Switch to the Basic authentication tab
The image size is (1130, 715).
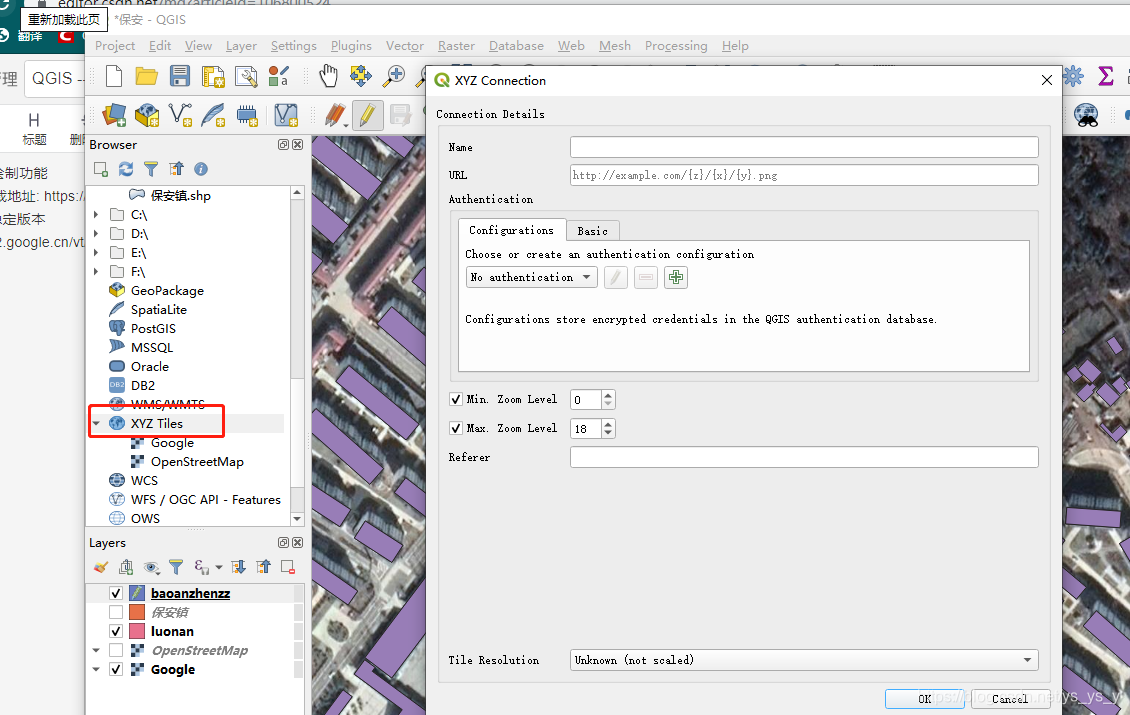click(592, 231)
